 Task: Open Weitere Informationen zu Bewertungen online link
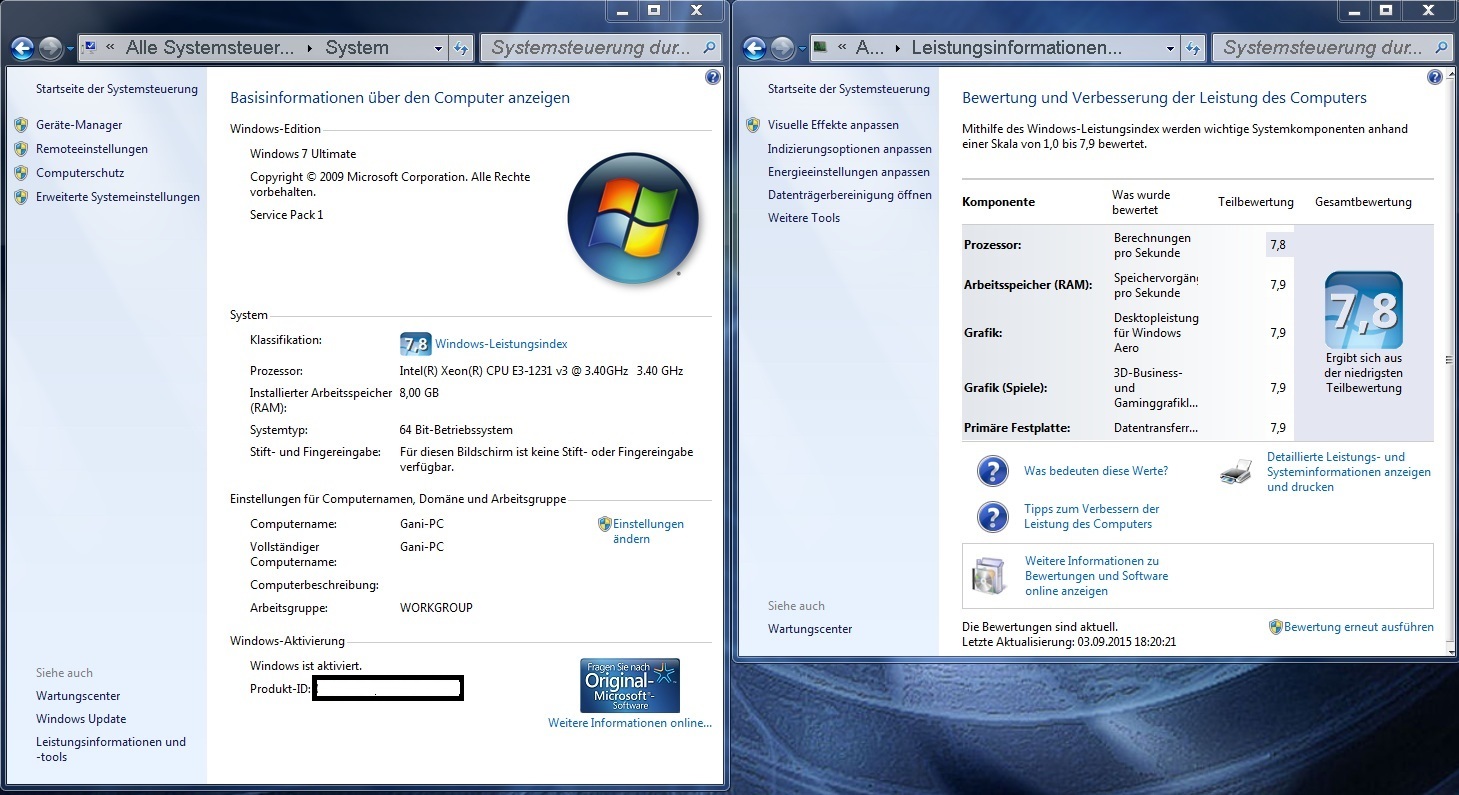[x=1096, y=576]
